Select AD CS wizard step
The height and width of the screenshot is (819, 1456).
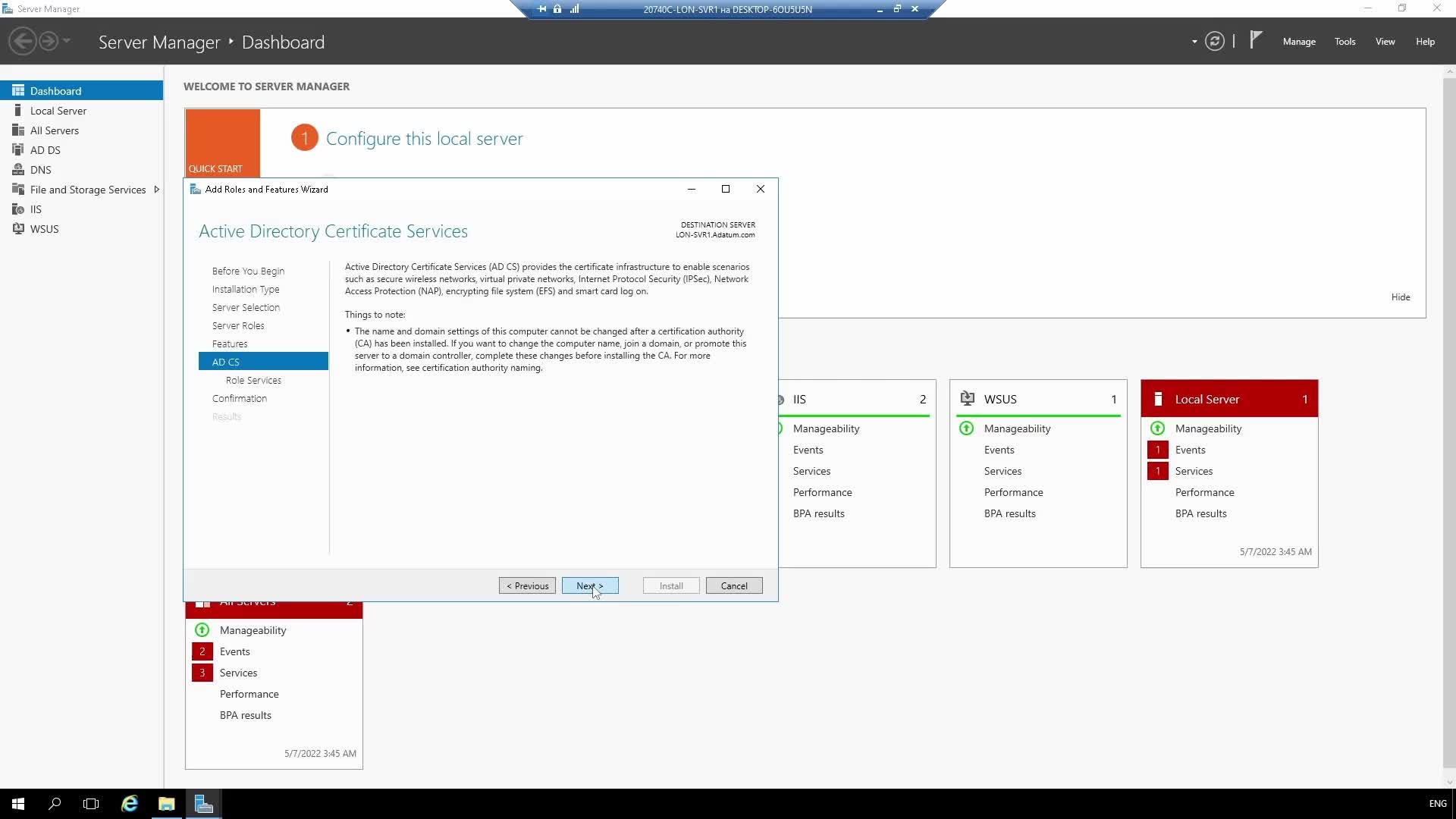click(263, 362)
